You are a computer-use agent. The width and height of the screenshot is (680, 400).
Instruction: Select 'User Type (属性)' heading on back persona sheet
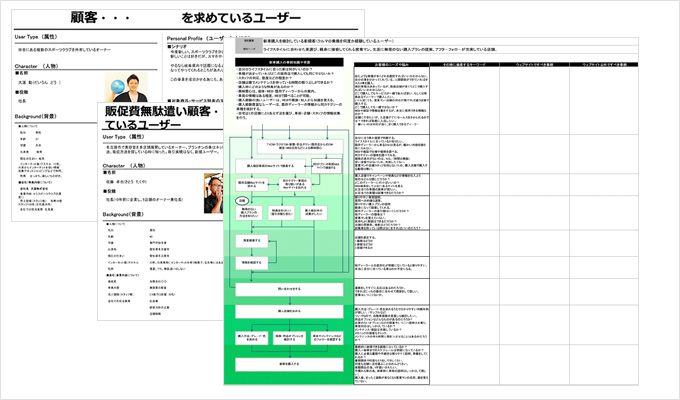(36, 37)
